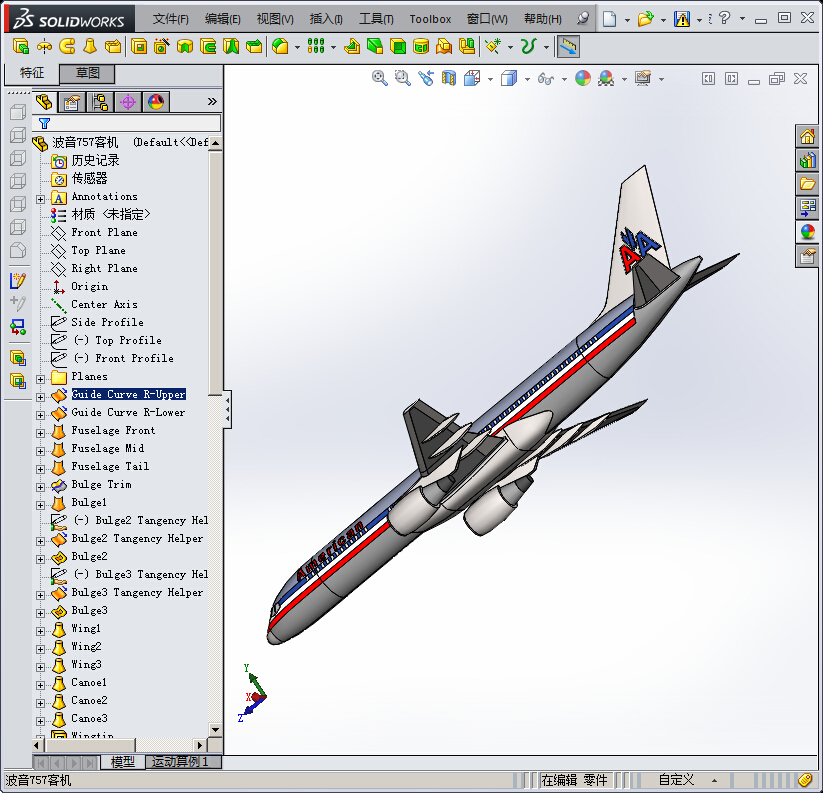Click the 自定义 status bar button

pos(676,780)
